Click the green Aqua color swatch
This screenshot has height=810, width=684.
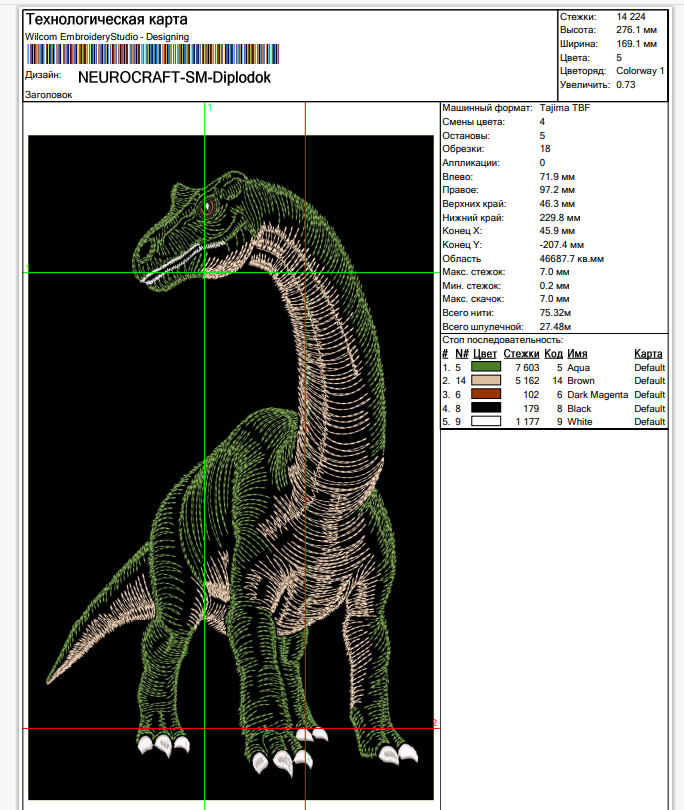(x=487, y=368)
